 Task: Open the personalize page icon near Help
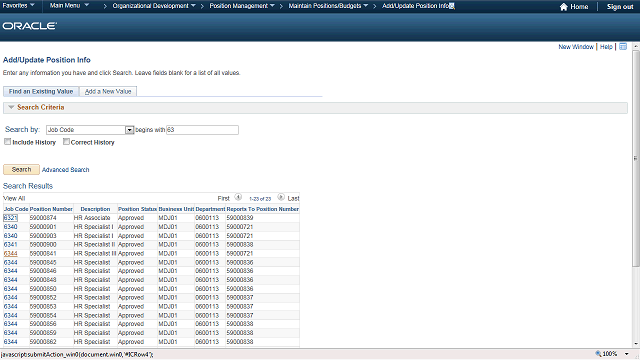[x=623, y=47]
